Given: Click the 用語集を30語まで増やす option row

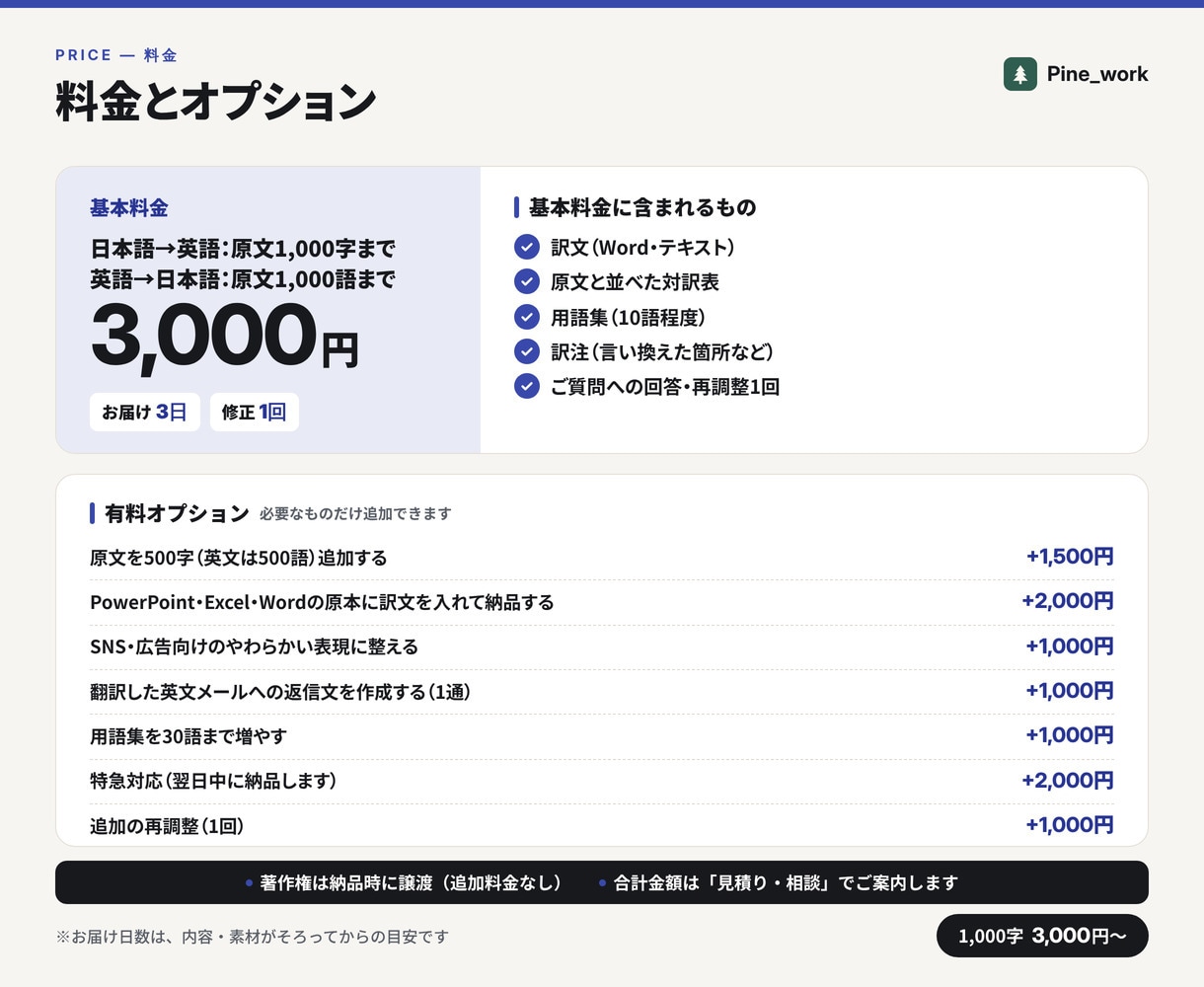Looking at the screenshot, I should click(602, 736).
